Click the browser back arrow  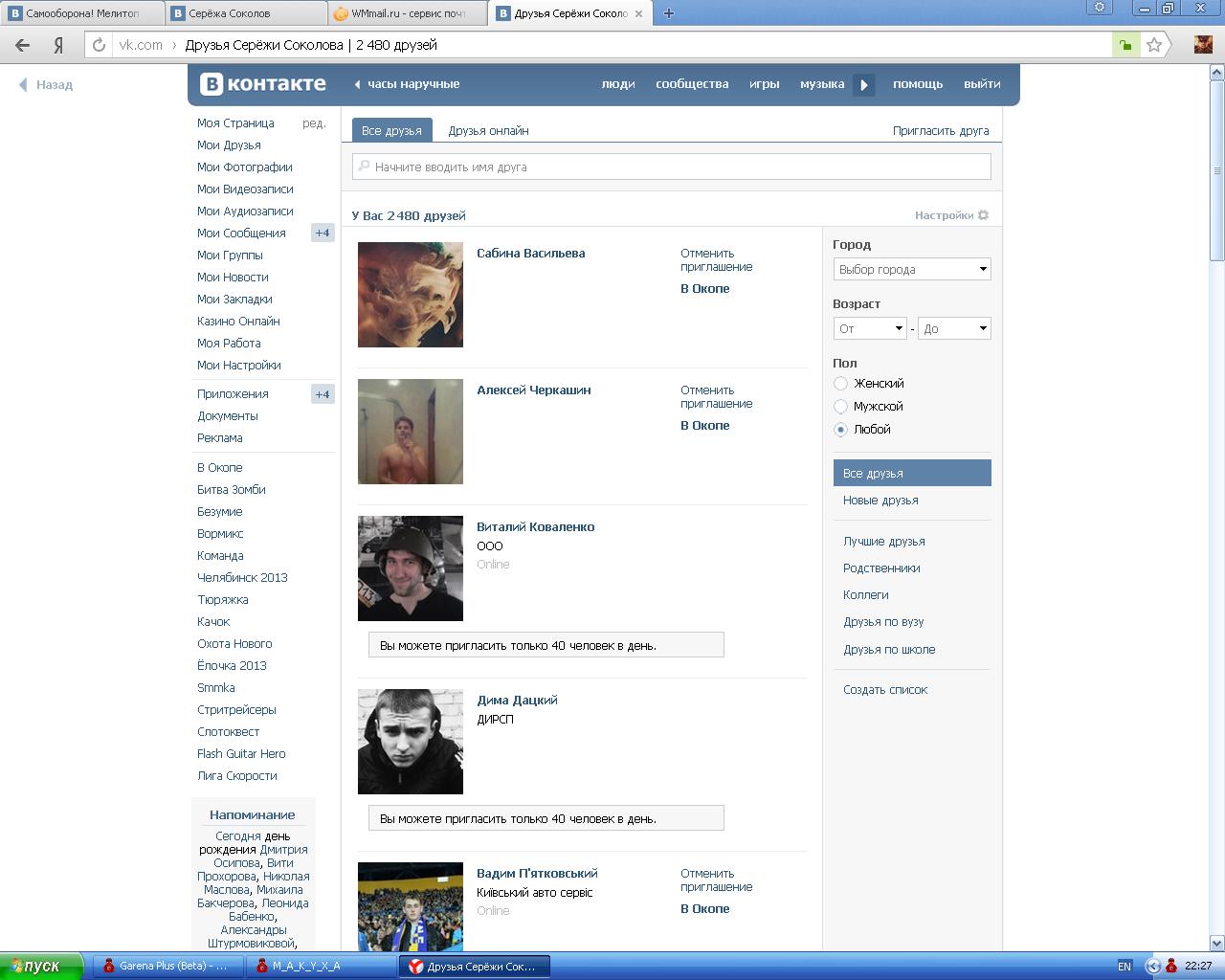pos(23,45)
